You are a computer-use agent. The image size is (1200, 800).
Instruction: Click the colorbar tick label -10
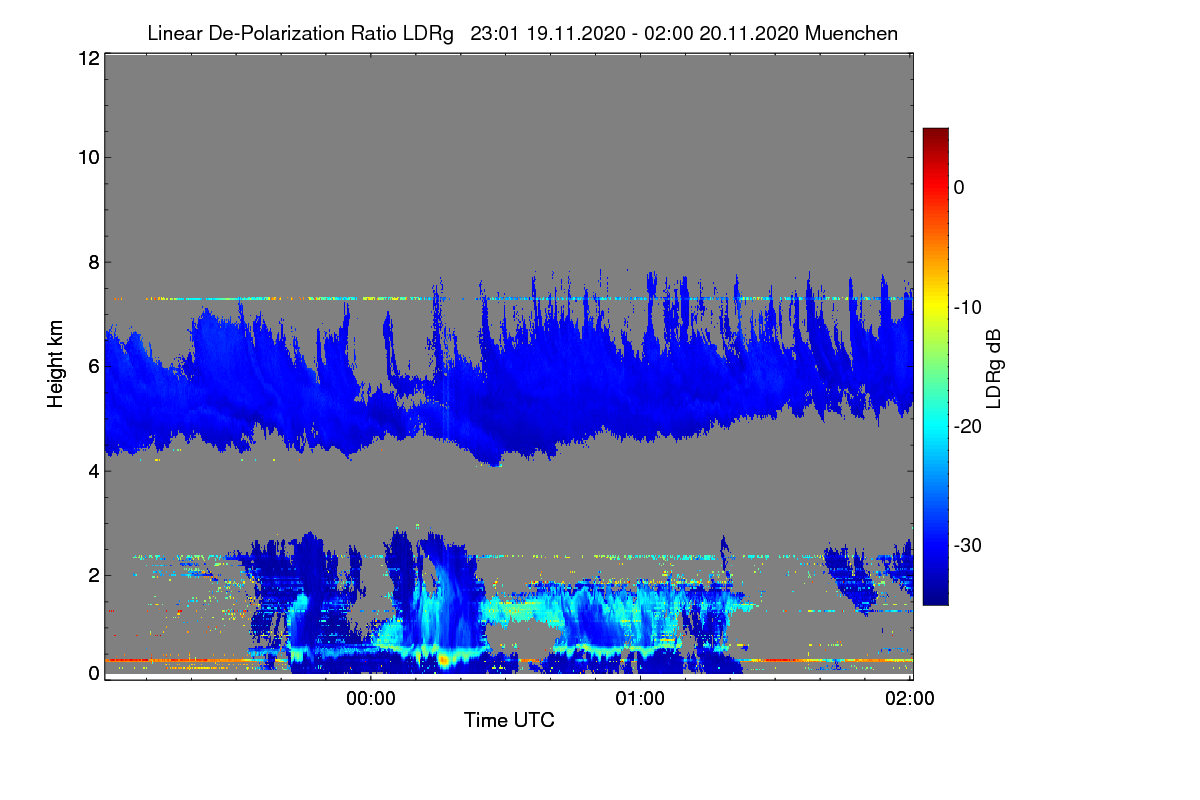[969, 307]
